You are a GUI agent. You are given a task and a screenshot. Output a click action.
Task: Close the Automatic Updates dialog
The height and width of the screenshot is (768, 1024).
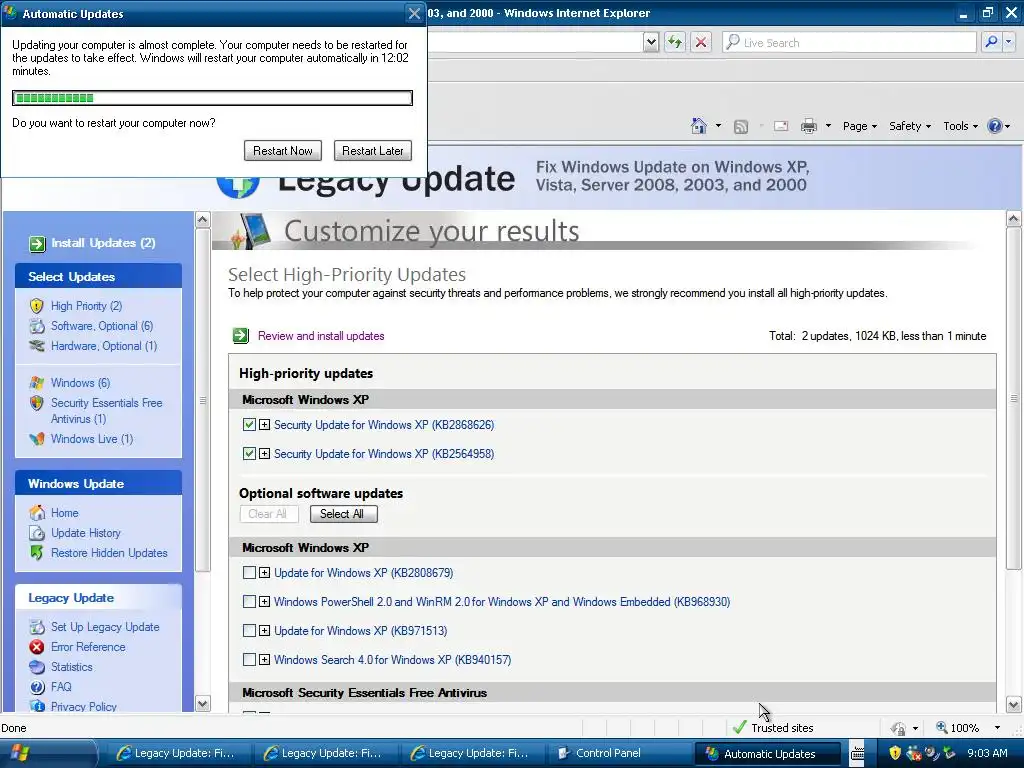(414, 13)
